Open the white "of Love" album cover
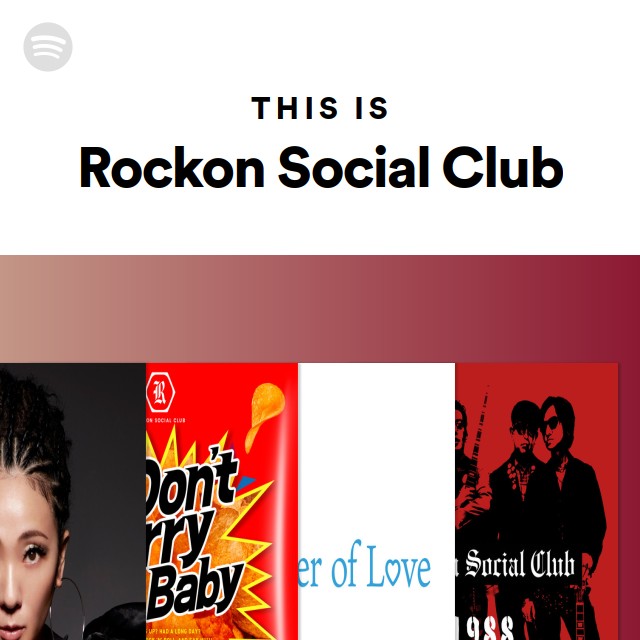Screen dimensions: 640x640 coord(377,501)
